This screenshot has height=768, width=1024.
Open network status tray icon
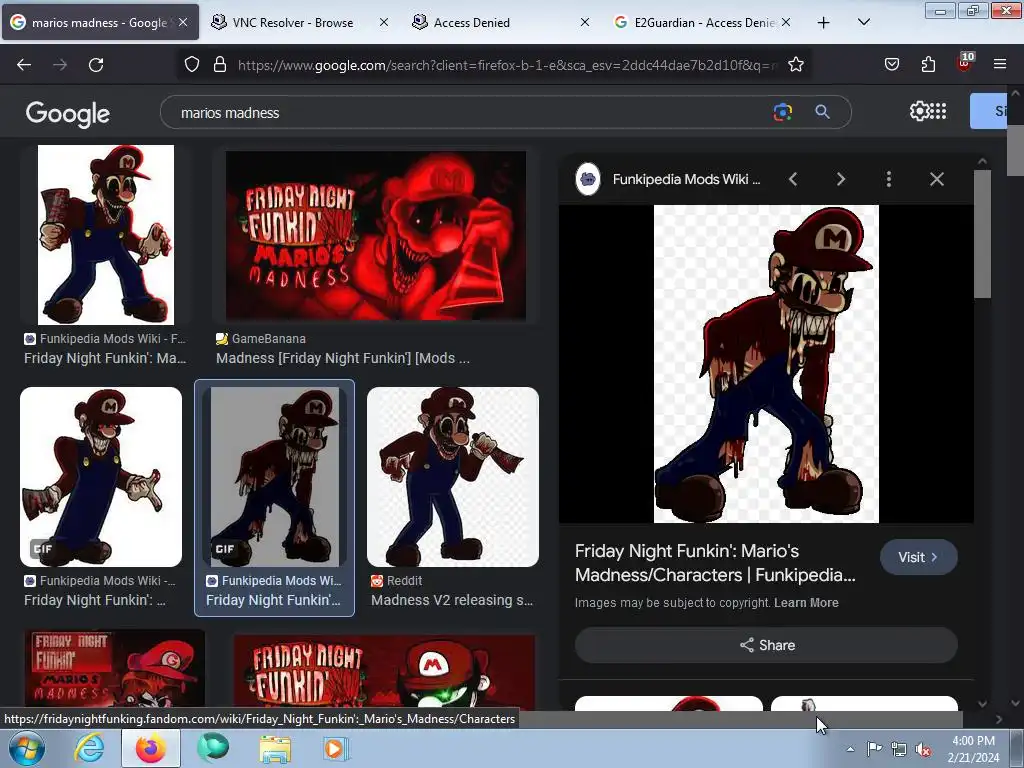click(899, 750)
